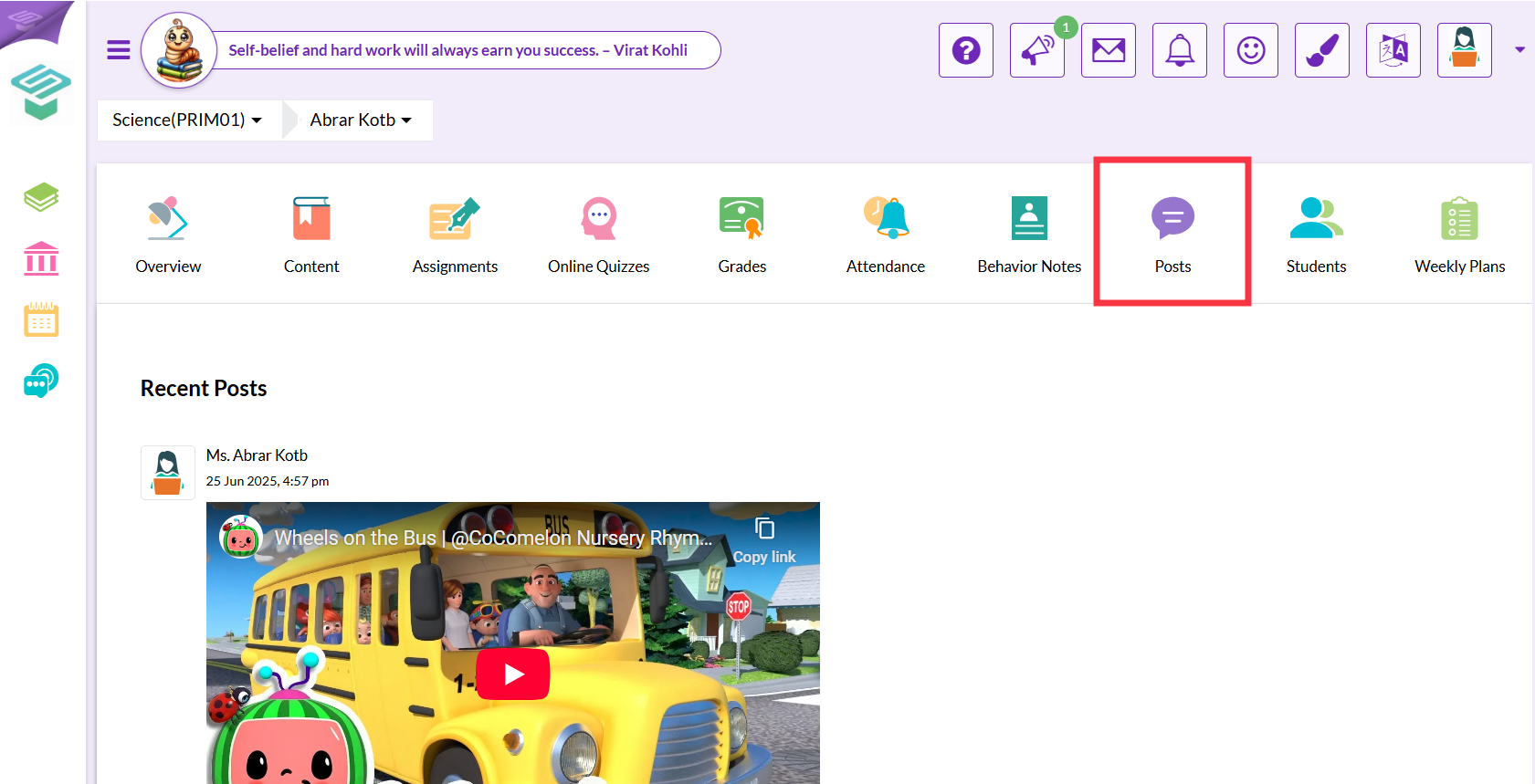
Task: Open the language translation icon
Action: point(1393,50)
